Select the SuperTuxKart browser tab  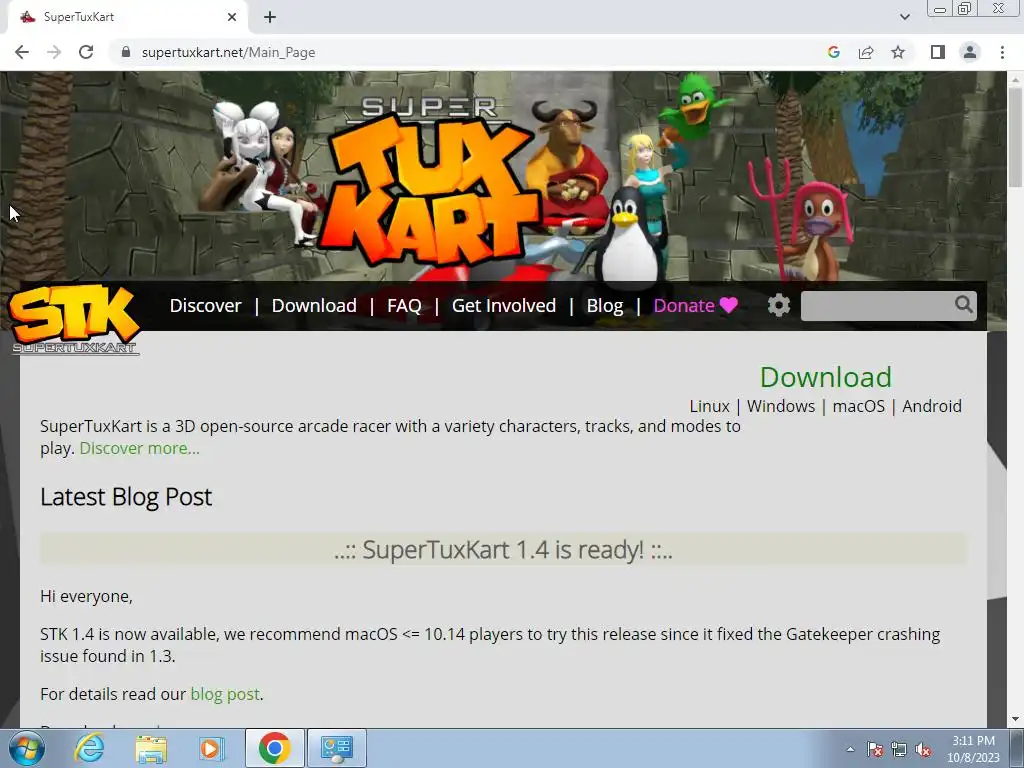[x=127, y=17]
